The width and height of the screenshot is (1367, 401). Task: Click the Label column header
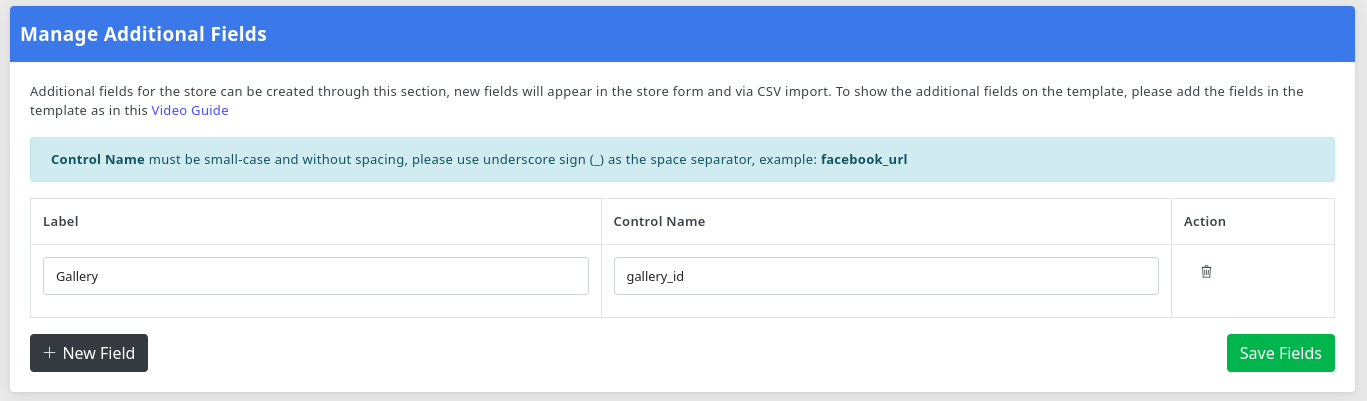click(x=61, y=222)
